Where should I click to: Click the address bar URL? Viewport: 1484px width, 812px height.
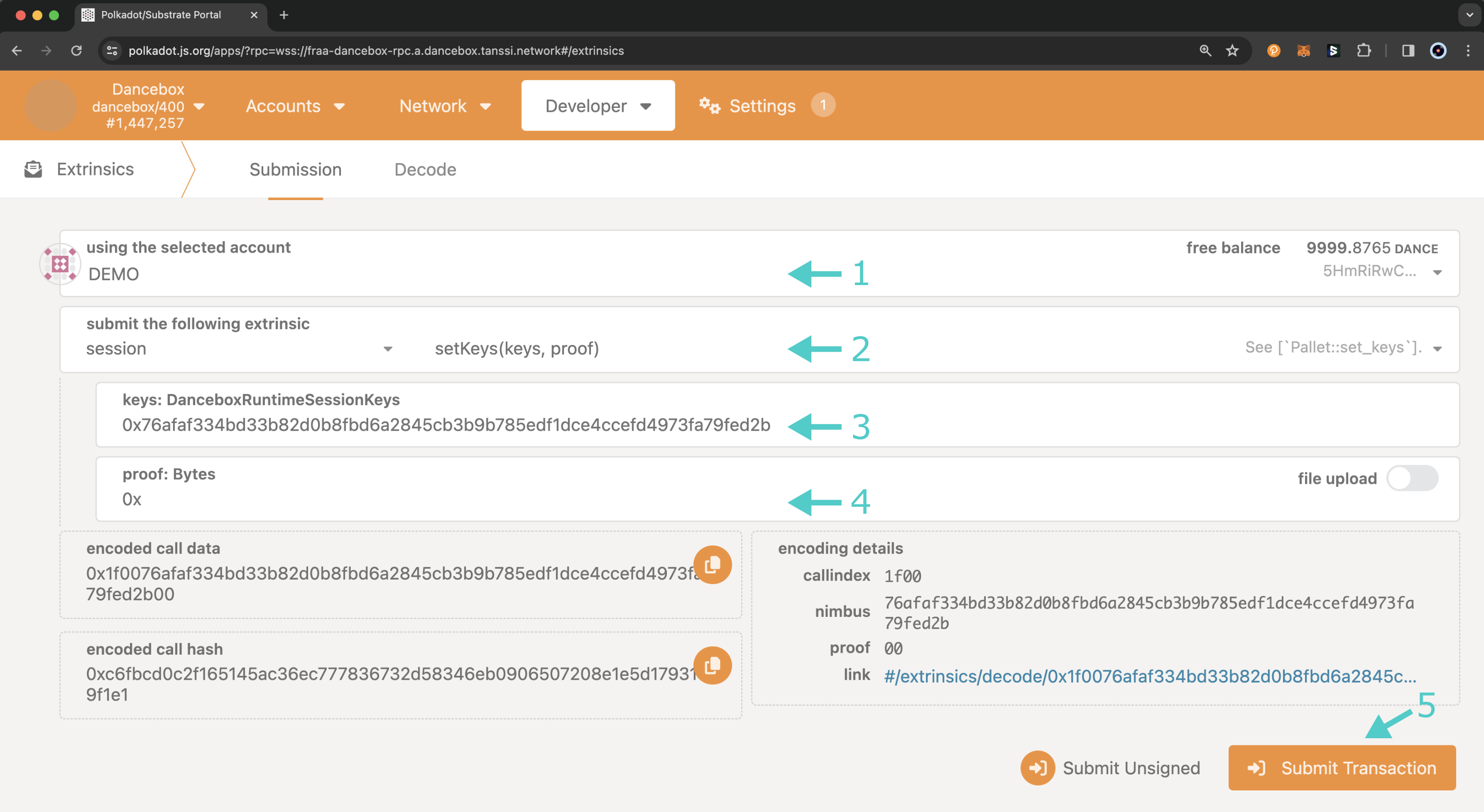(x=376, y=51)
